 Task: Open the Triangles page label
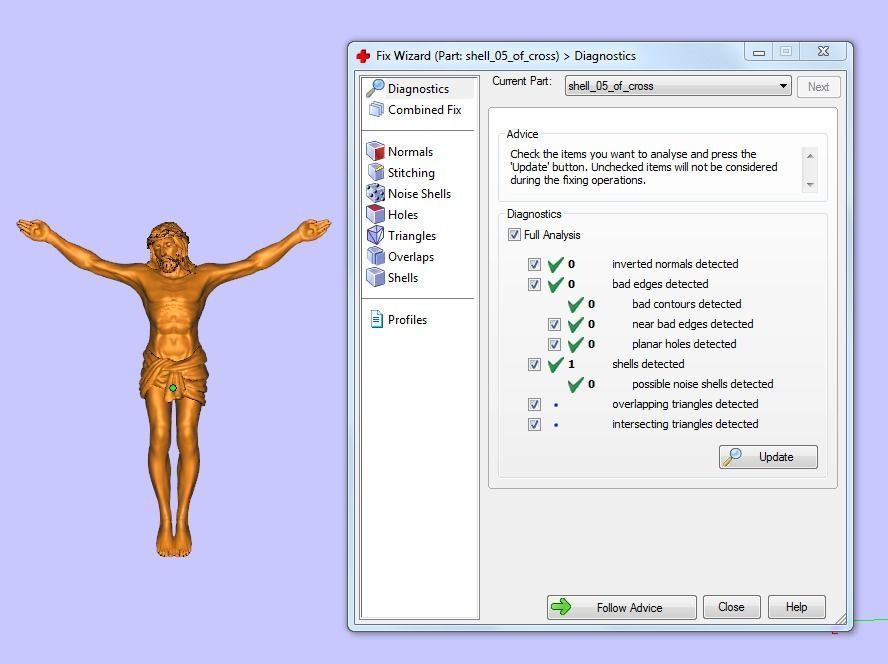(x=412, y=236)
